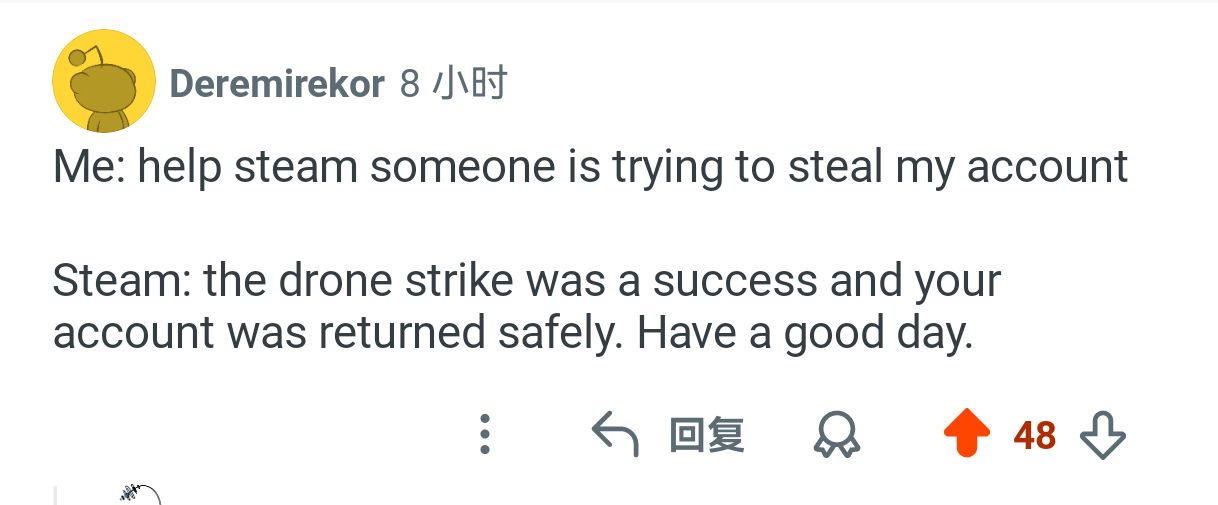Click the partial avatar of the reply below
This screenshot has height=505, width=1218.
138,494
